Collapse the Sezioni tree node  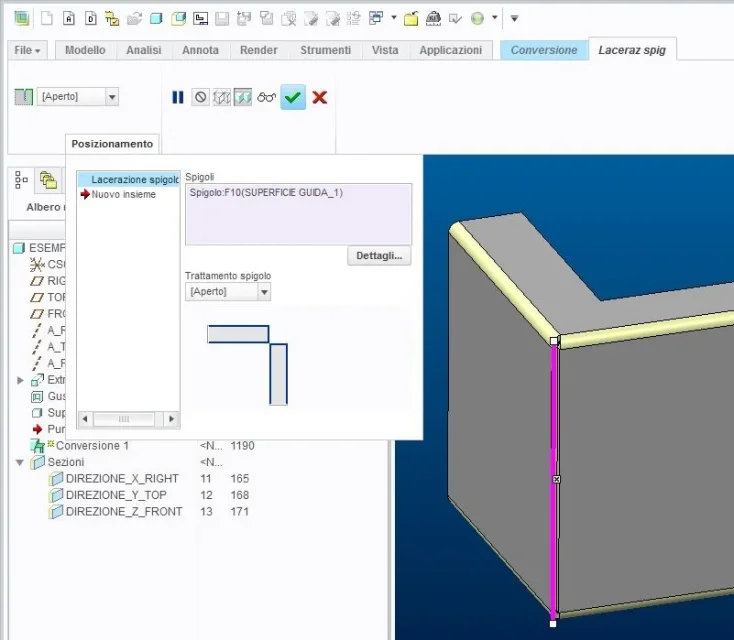pos(21,462)
